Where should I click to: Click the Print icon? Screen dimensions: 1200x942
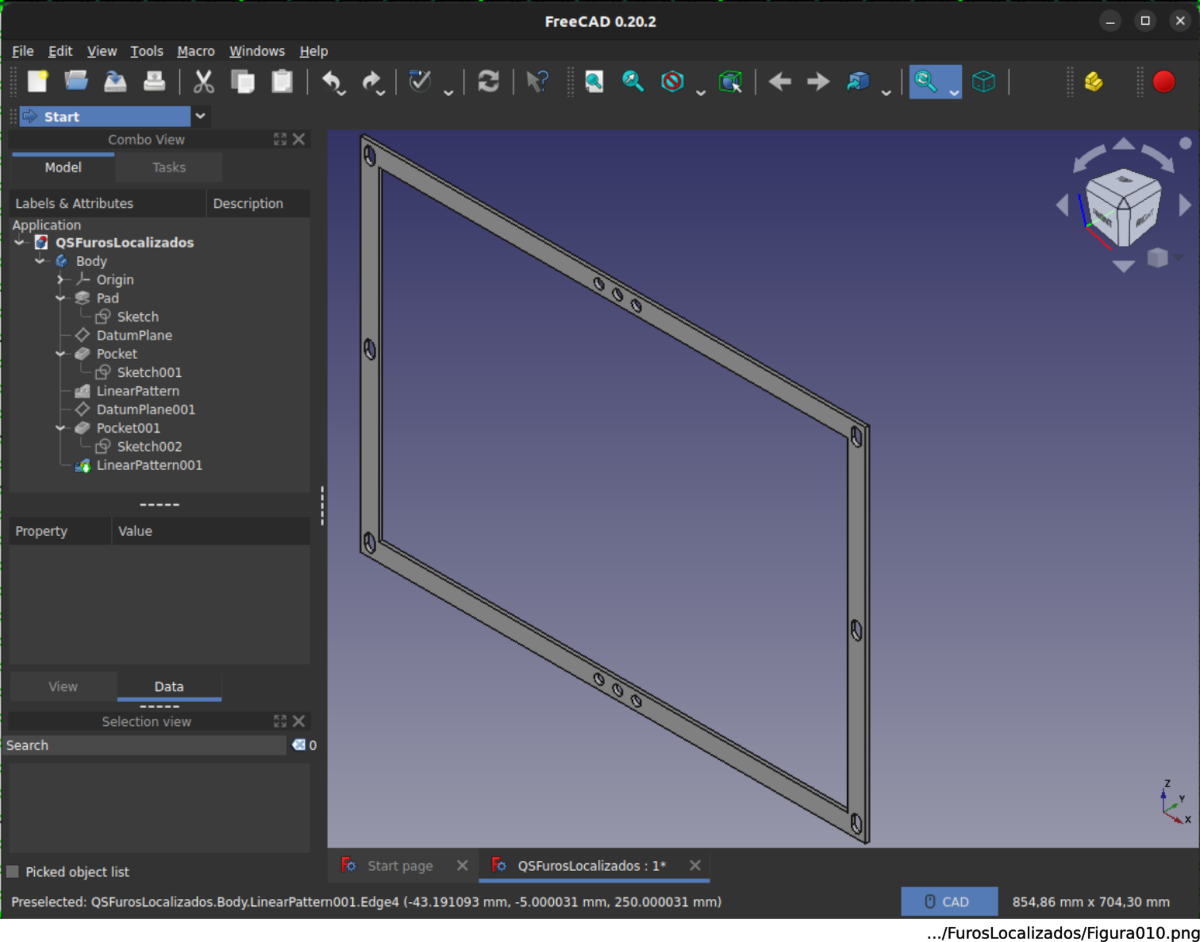pos(154,82)
